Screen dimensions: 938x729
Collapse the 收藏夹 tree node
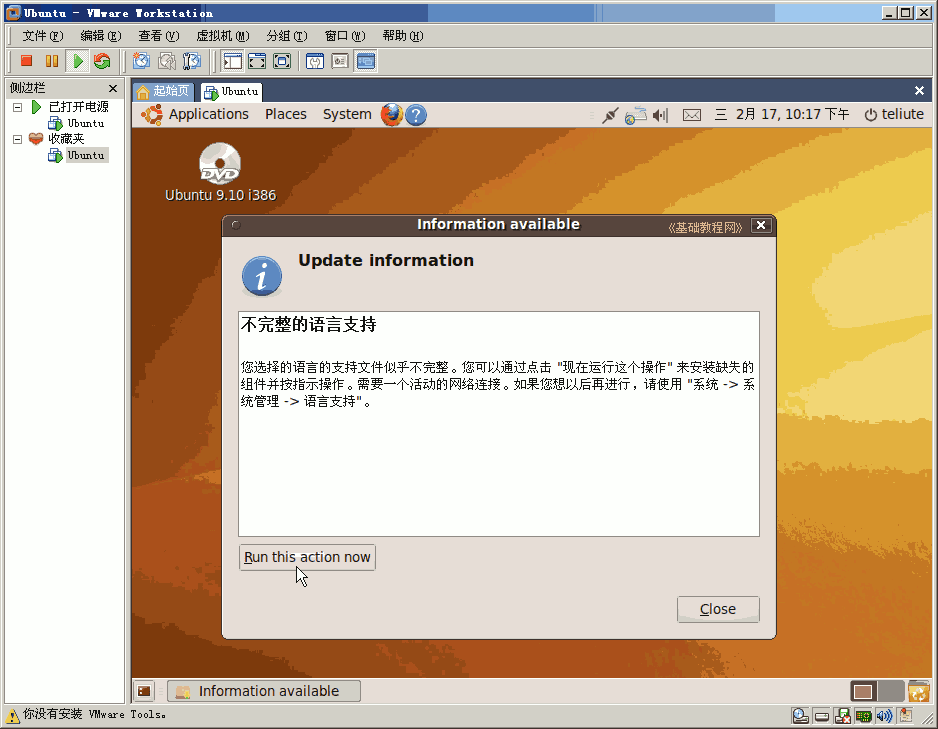pyautogui.click(x=18, y=139)
